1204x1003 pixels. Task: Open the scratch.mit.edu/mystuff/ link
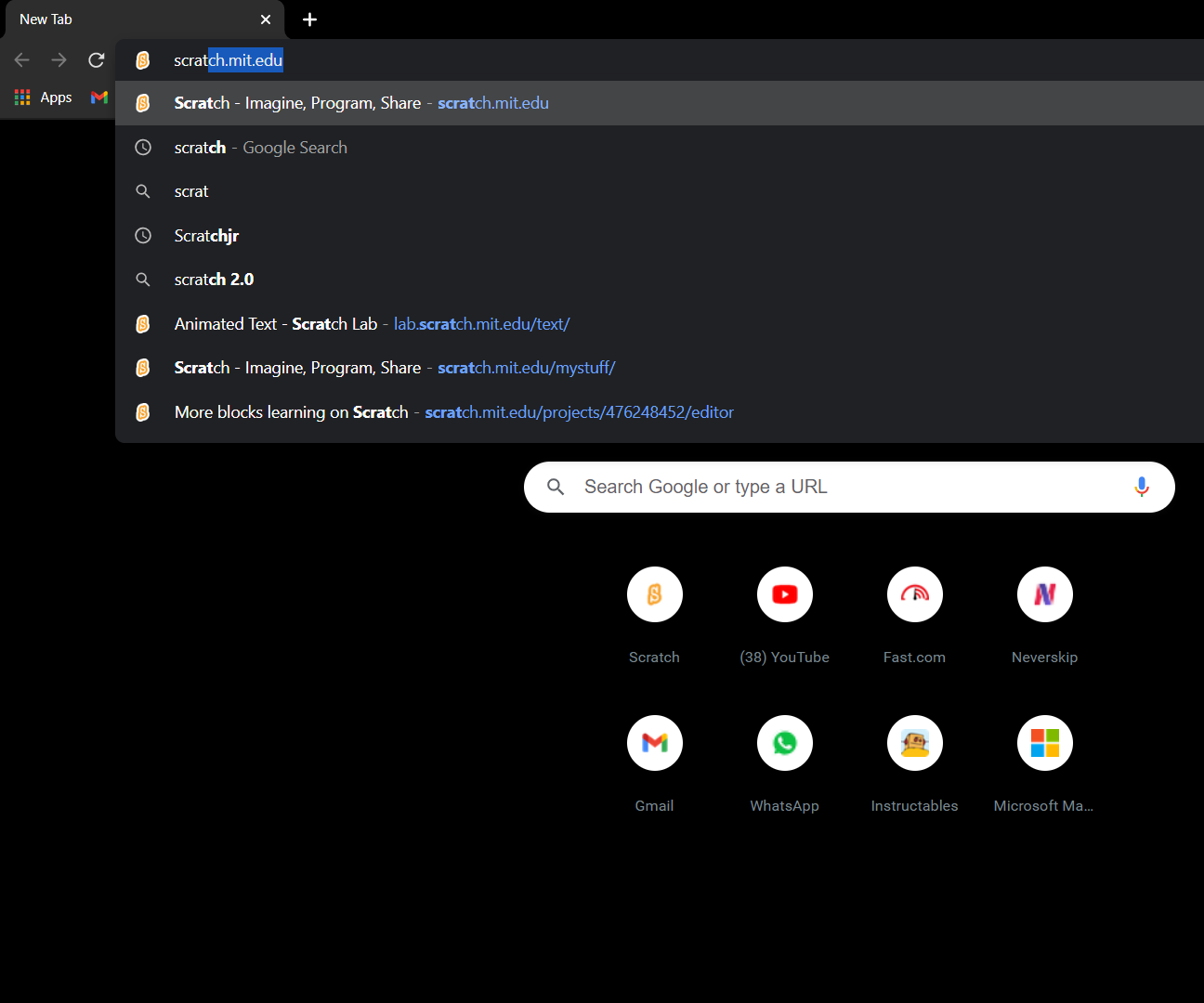[x=527, y=368]
